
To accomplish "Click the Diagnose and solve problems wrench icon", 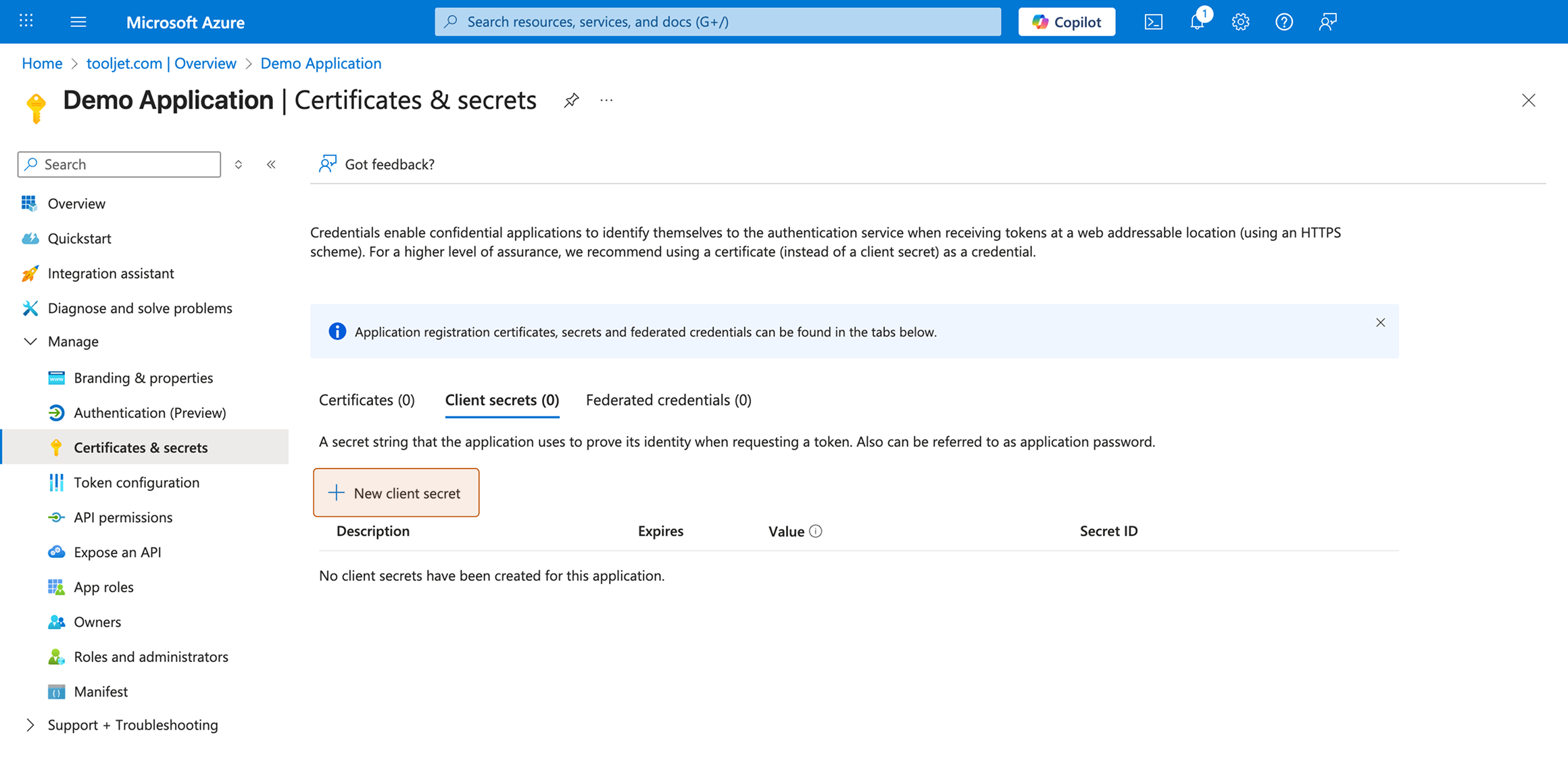I will (30, 308).
